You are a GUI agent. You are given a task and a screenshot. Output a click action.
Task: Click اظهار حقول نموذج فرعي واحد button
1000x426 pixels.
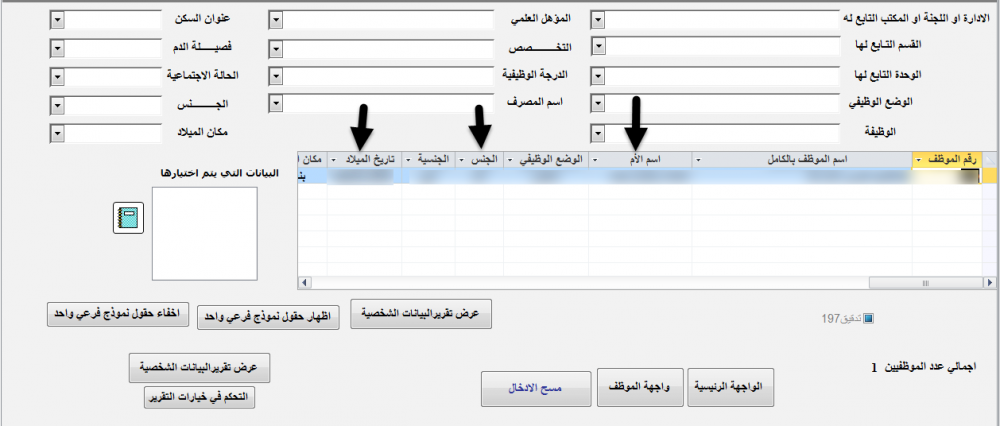tap(269, 316)
